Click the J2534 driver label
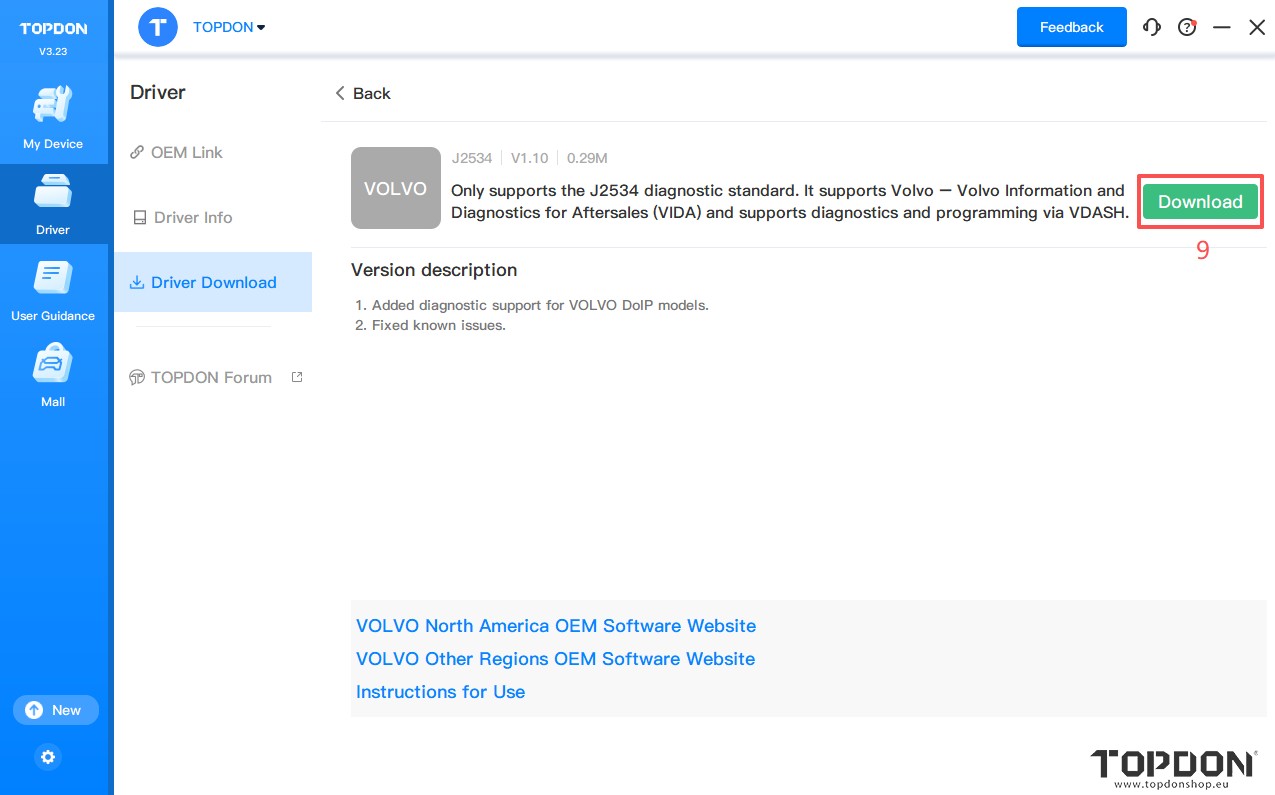1275x795 pixels. (x=472, y=158)
